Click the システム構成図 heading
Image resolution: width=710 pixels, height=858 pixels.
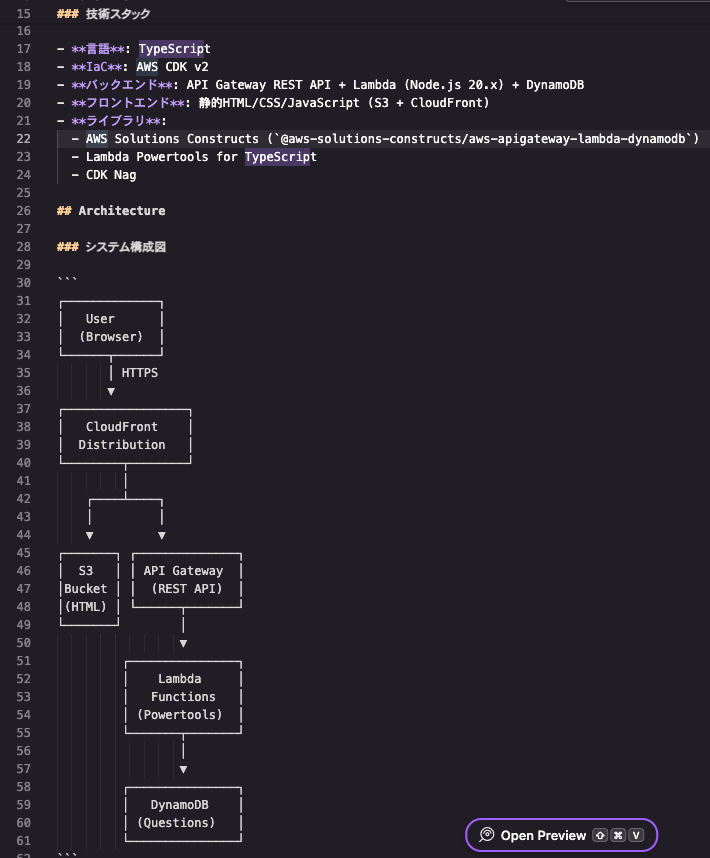[x=125, y=247]
